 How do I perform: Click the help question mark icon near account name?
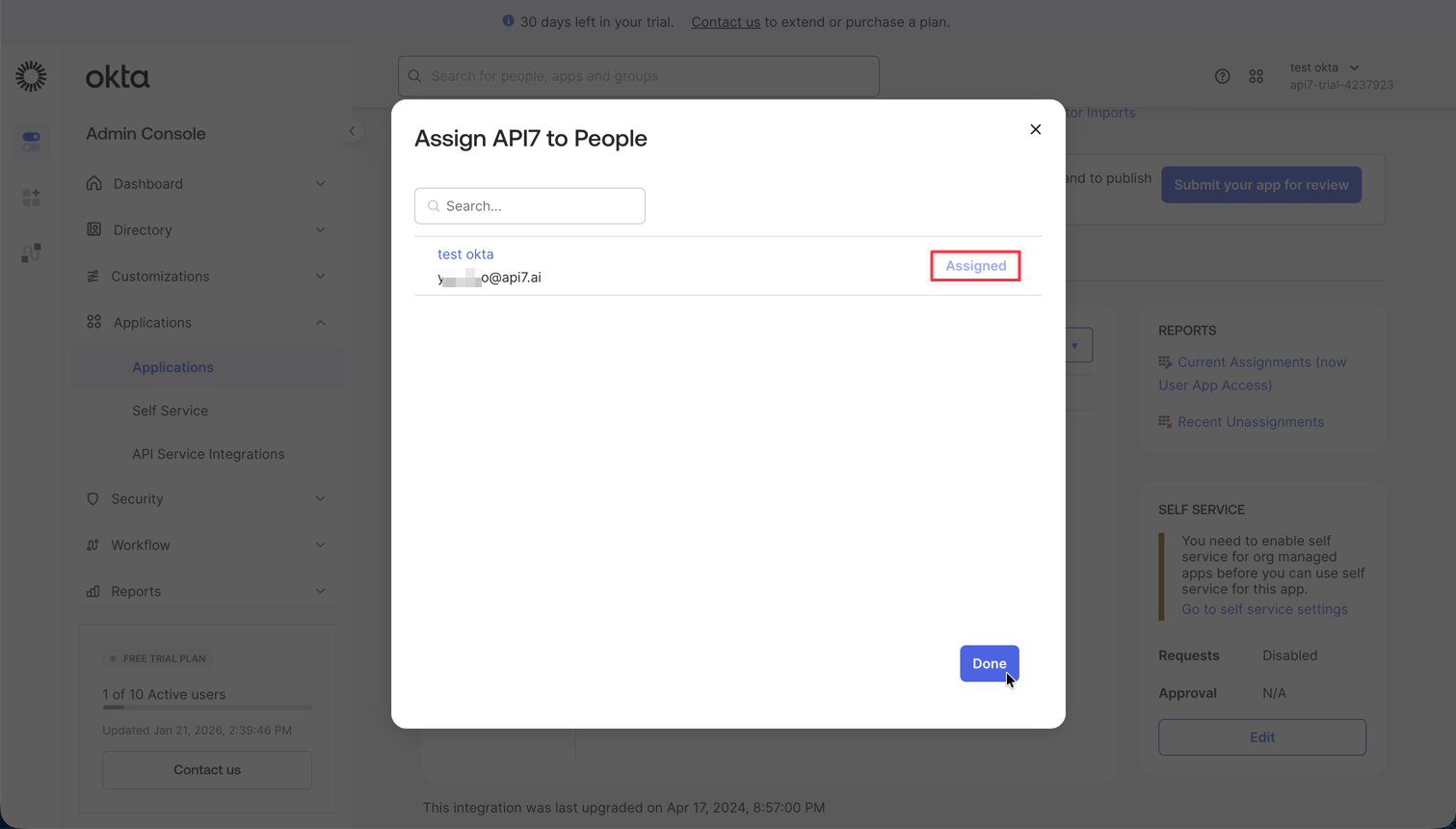coord(1223,75)
